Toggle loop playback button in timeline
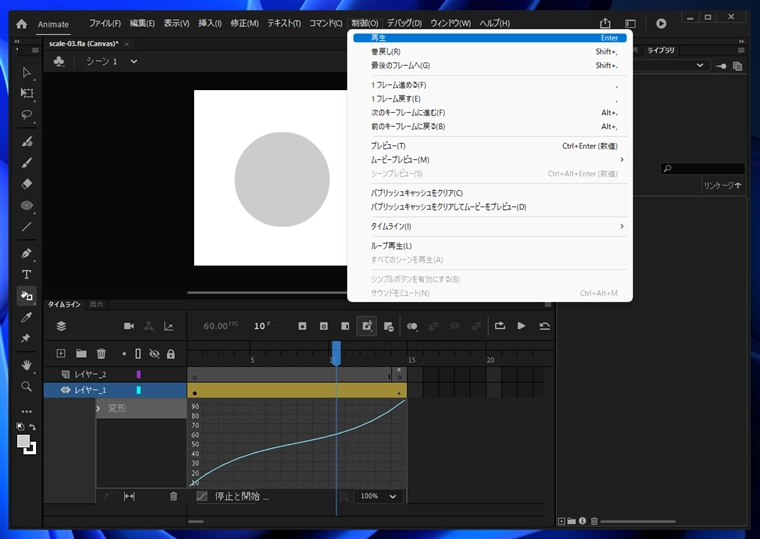The width and height of the screenshot is (760, 539). pyautogui.click(x=500, y=326)
